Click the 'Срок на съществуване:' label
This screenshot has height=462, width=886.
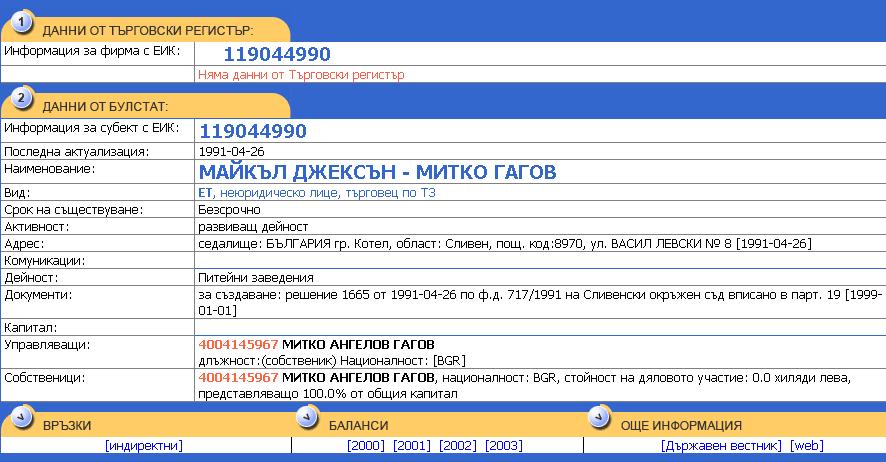pos(73,210)
